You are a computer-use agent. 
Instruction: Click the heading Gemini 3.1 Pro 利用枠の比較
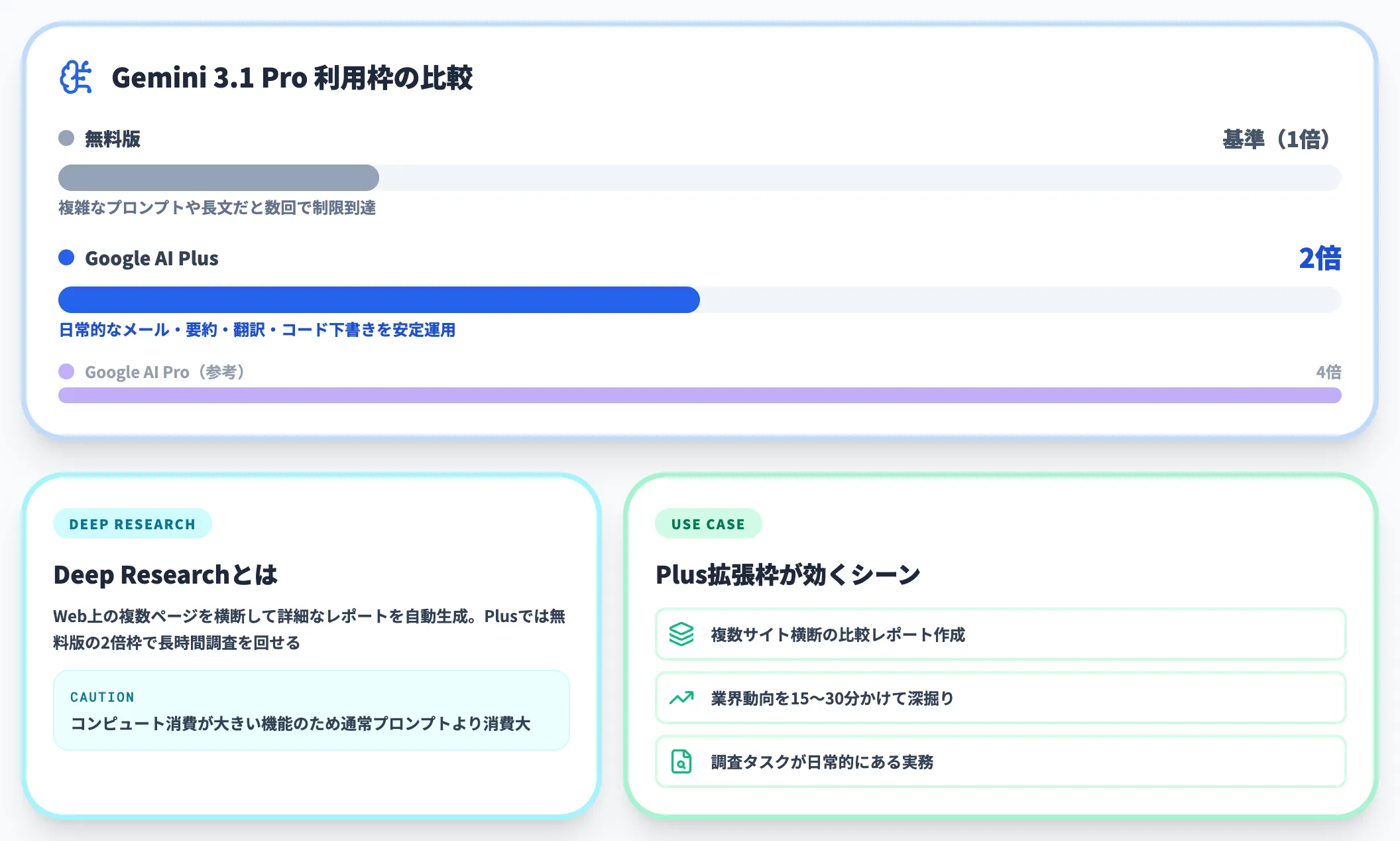point(292,78)
